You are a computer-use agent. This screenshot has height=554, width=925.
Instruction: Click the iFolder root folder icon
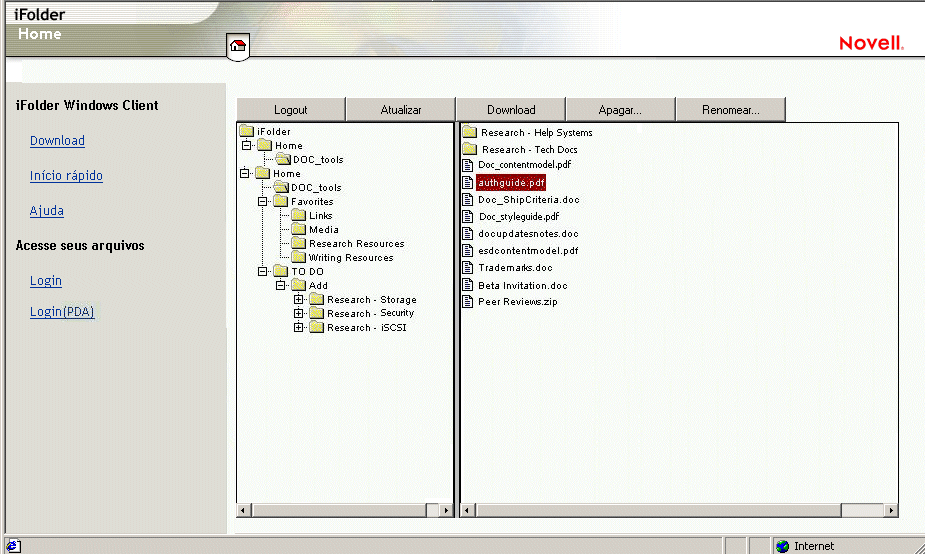(247, 131)
